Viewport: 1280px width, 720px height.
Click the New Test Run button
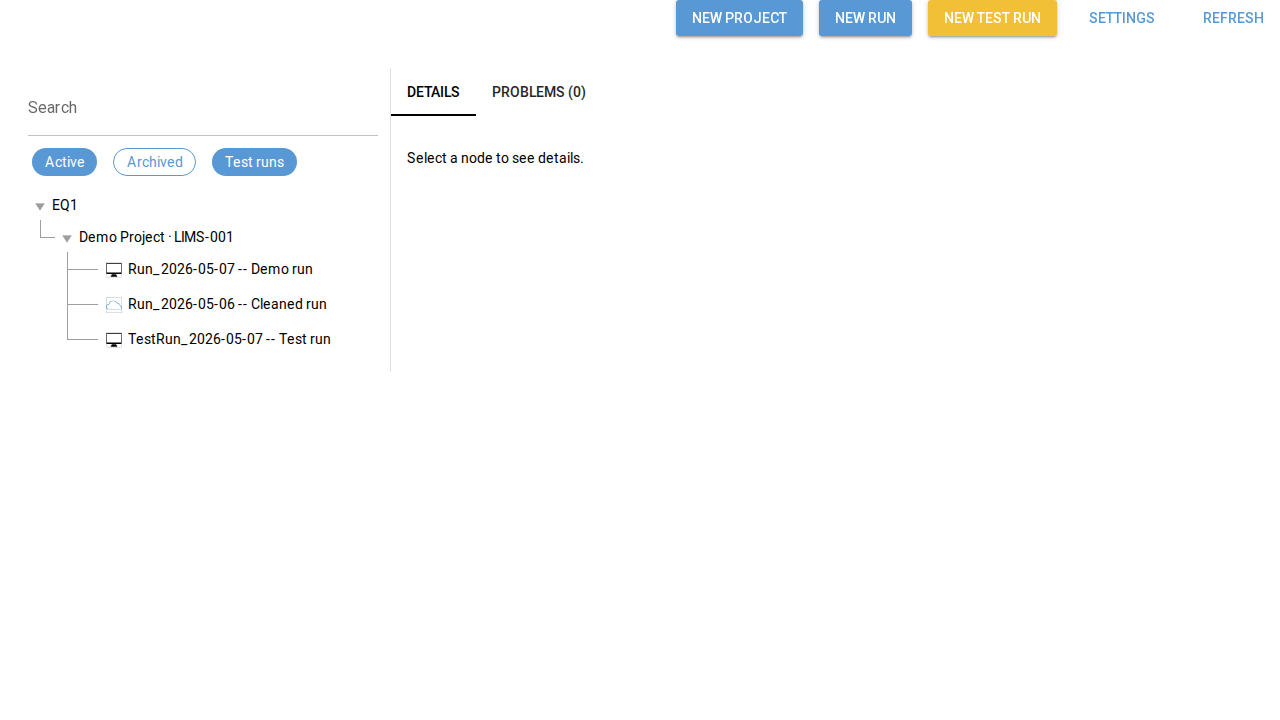(992, 18)
